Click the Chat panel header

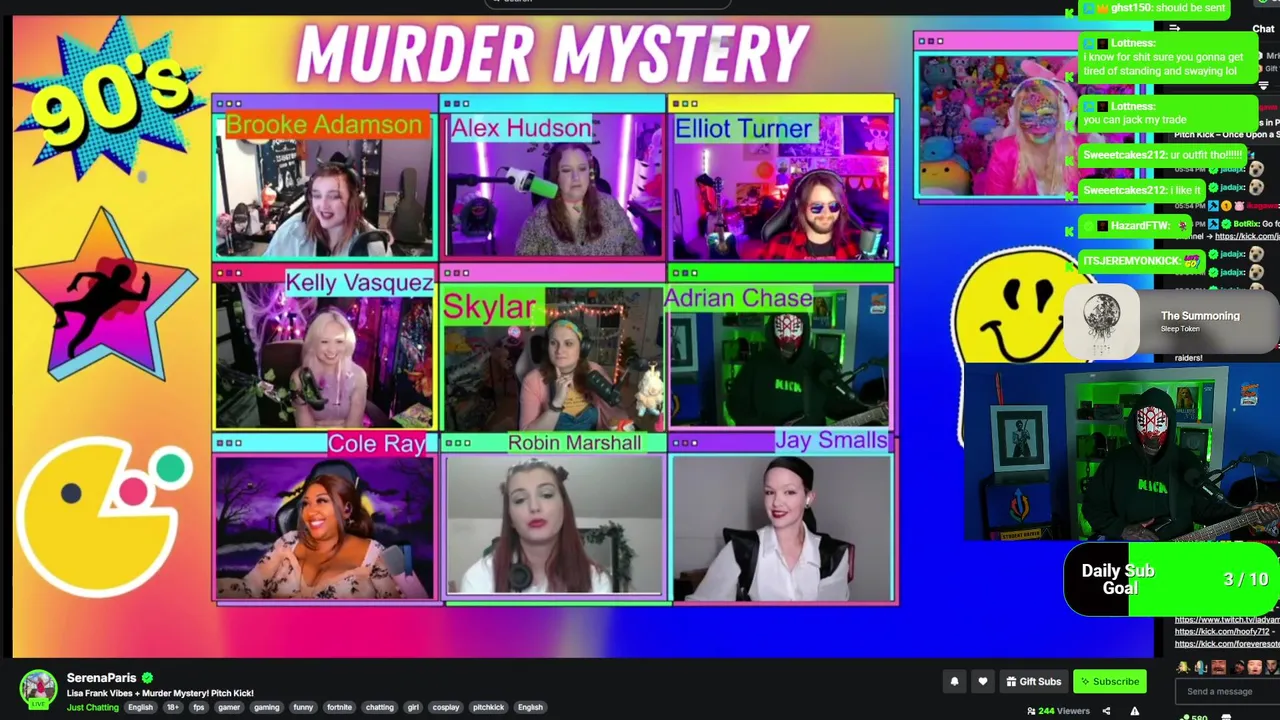1263,29
